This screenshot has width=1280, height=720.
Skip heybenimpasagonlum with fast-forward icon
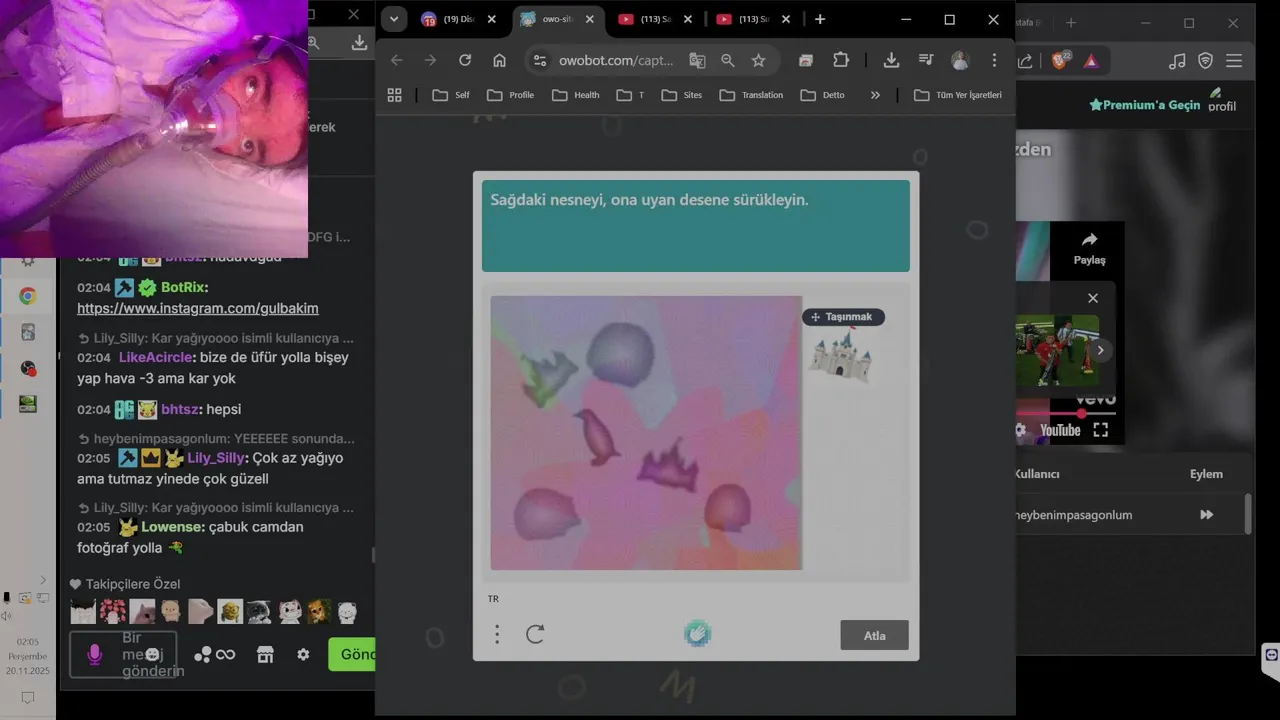1207,515
